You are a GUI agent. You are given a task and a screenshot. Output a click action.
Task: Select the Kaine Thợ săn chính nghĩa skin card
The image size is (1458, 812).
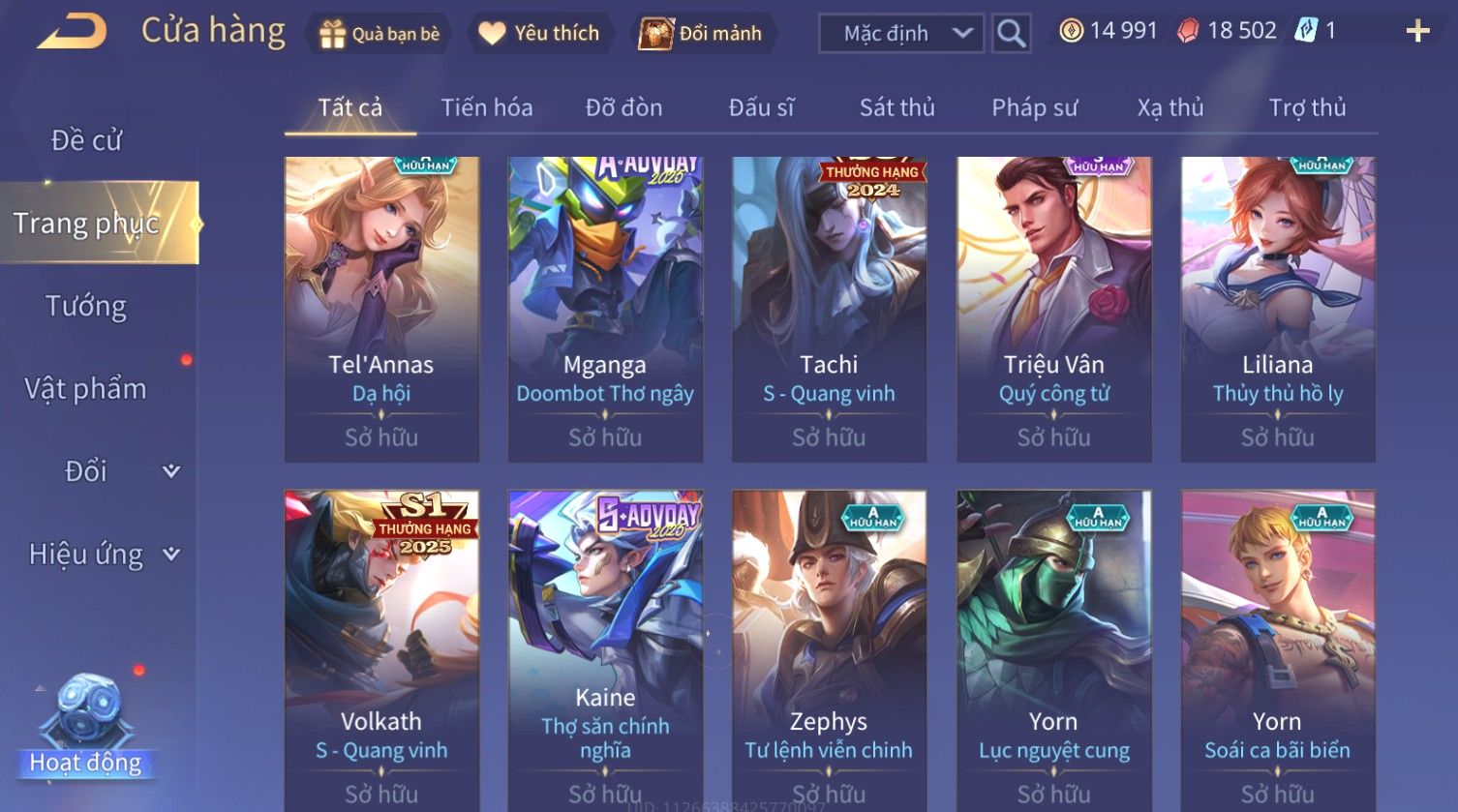pos(605,650)
